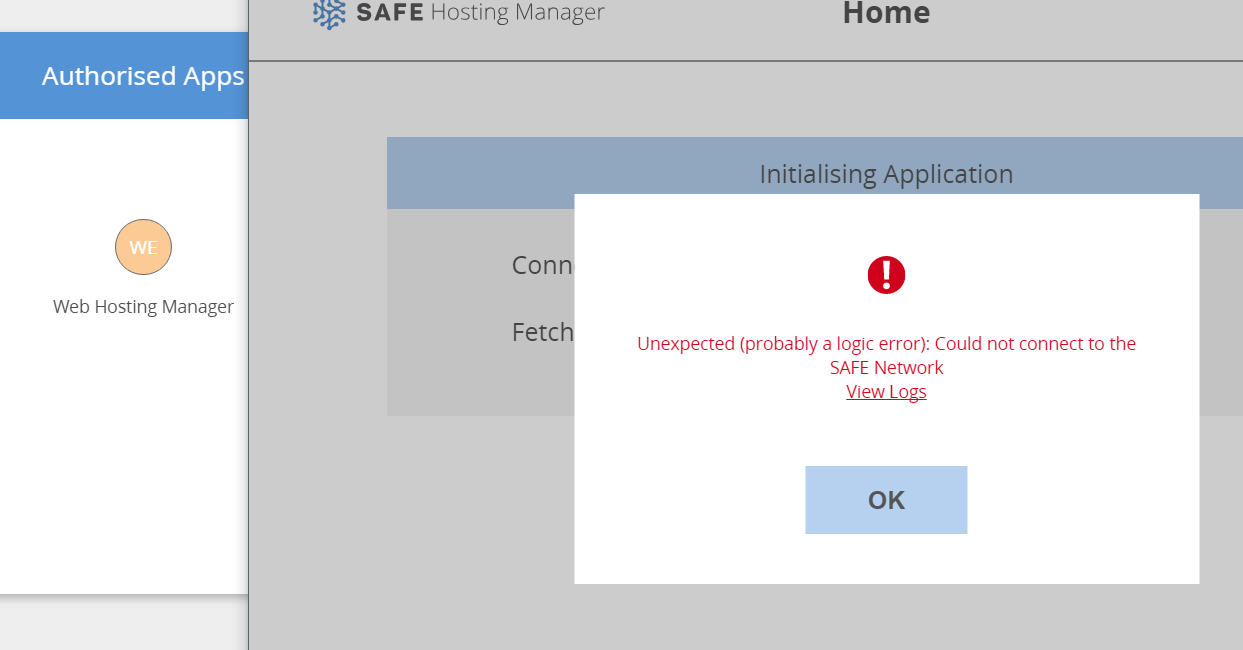Click the Hosting Manager header text
The image size is (1243, 650).
[517, 13]
